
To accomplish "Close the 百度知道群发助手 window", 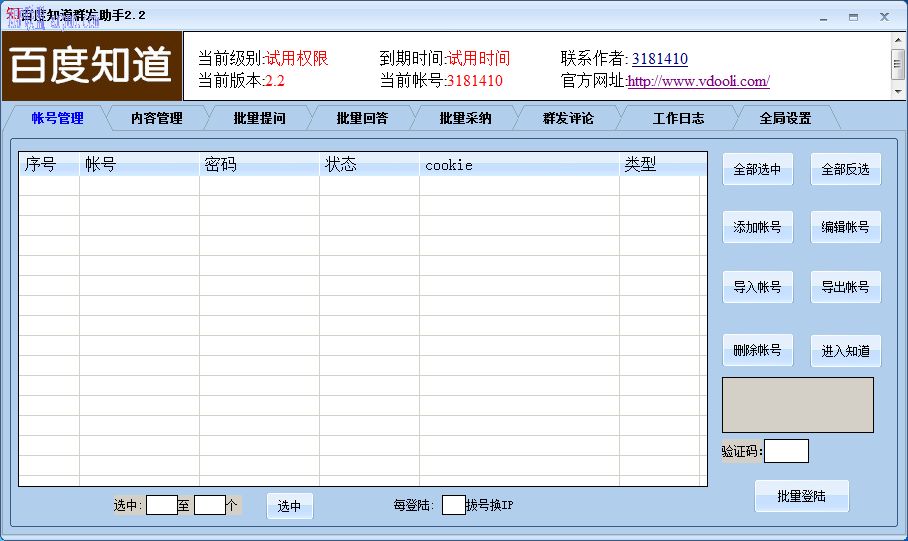I will (884, 17).
